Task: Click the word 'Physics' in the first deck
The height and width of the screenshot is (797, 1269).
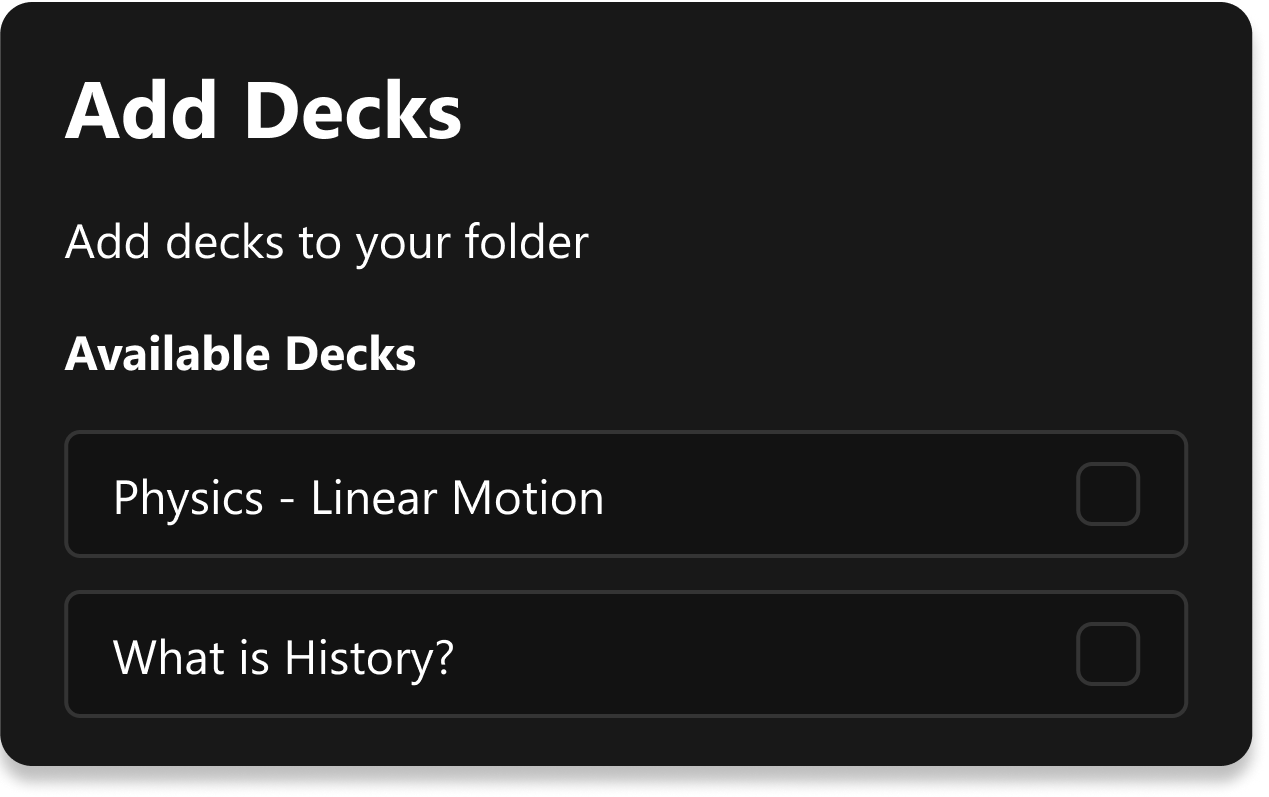Action: coord(188,497)
